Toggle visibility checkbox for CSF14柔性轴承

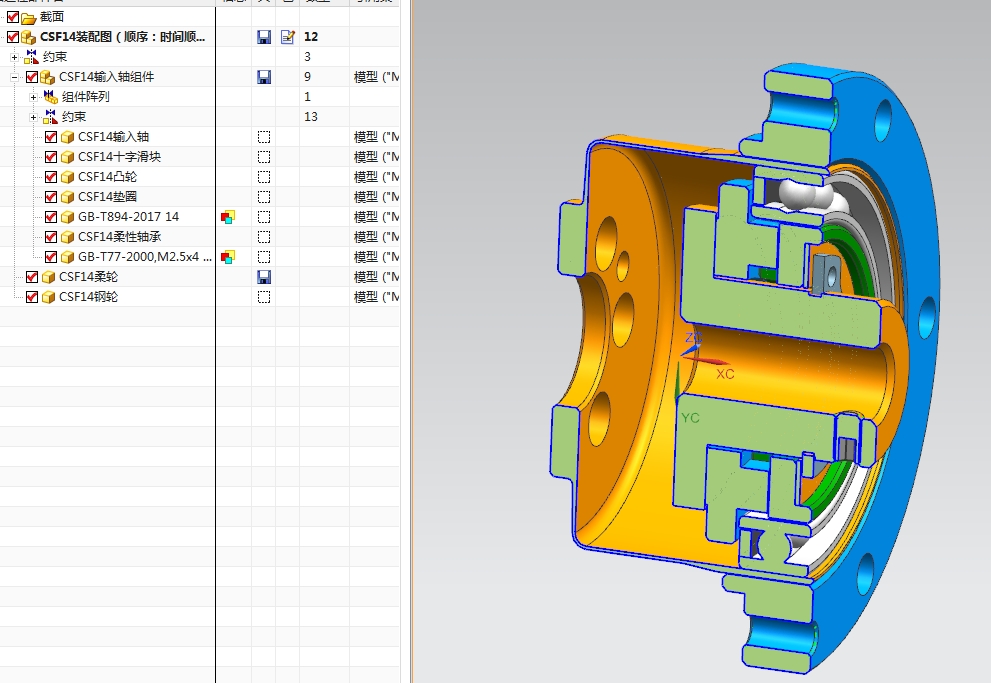(51, 237)
